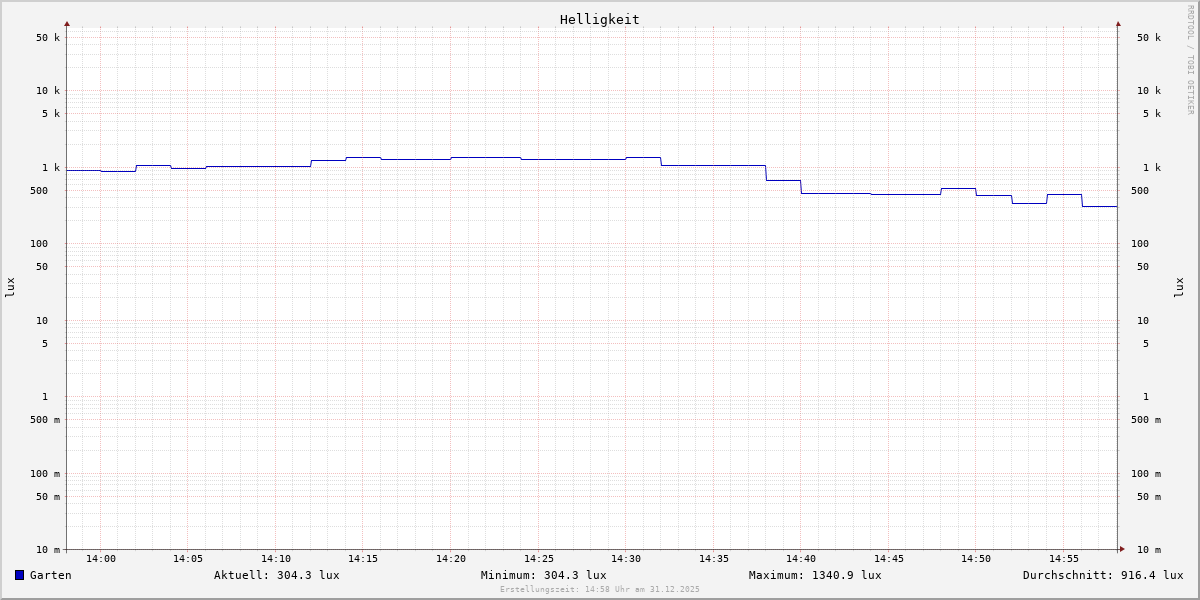Viewport: 1200px width, 600px height.
Task: Click the right vertical lux axis label
Action: [x=1179, y=287]
